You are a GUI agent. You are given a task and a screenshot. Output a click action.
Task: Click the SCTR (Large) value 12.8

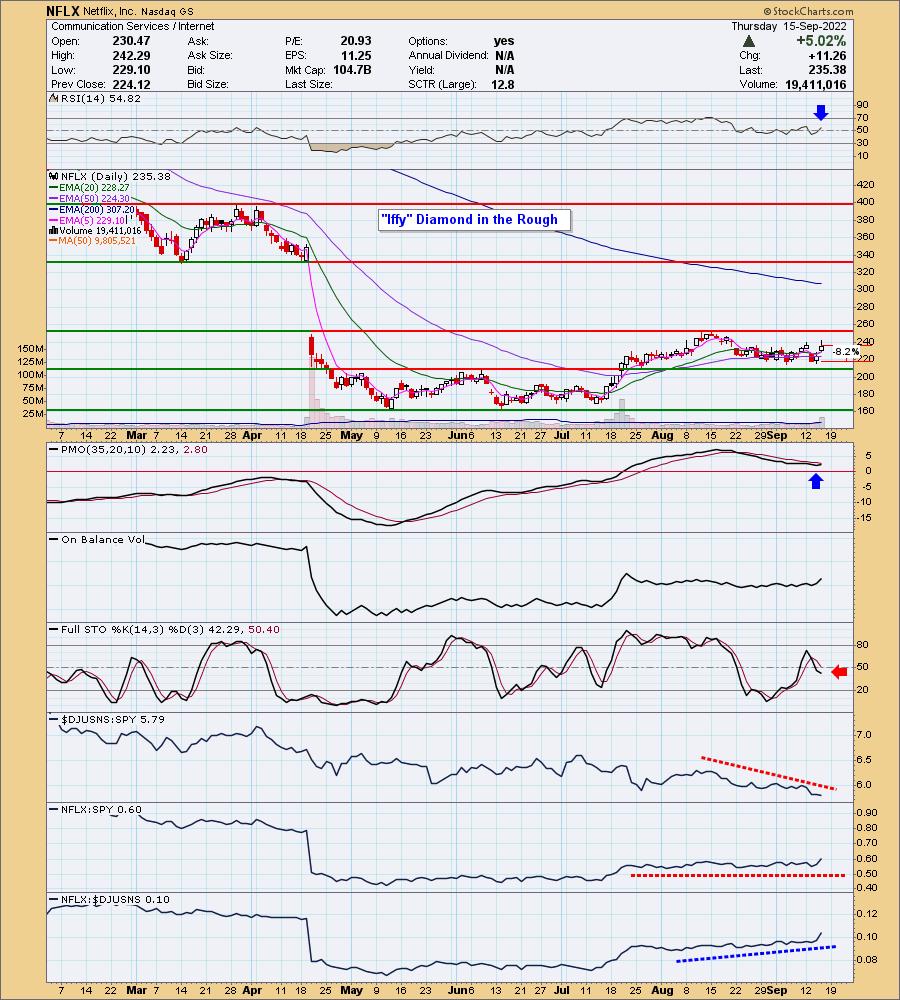coord(503,84)
